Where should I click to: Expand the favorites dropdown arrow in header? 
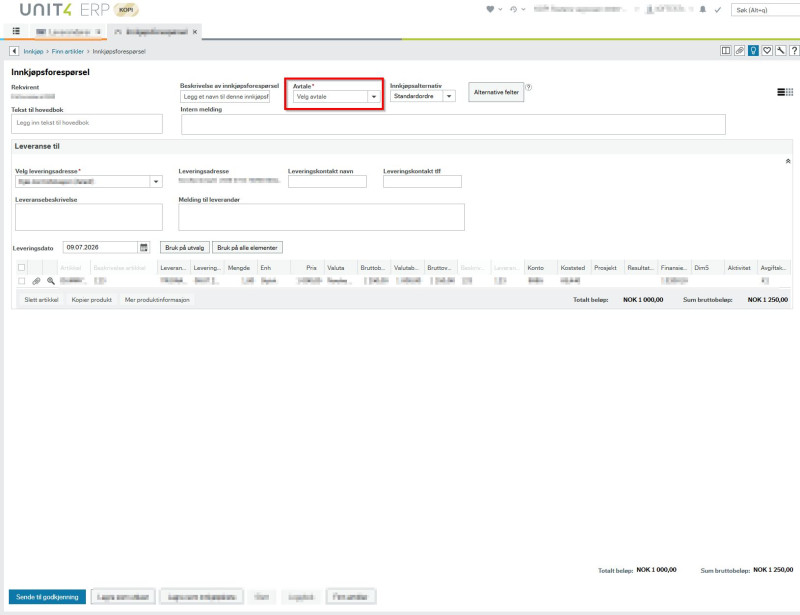click(500, 9)
